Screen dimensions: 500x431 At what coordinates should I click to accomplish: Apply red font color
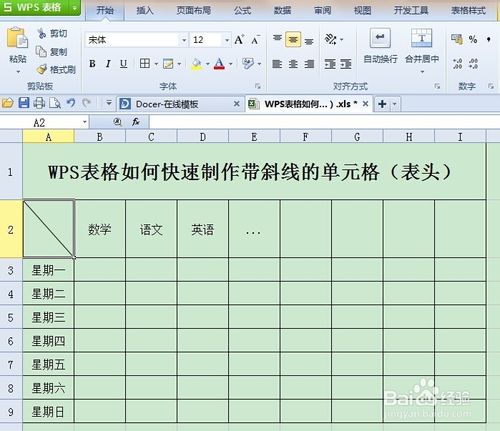click(219, 64)
